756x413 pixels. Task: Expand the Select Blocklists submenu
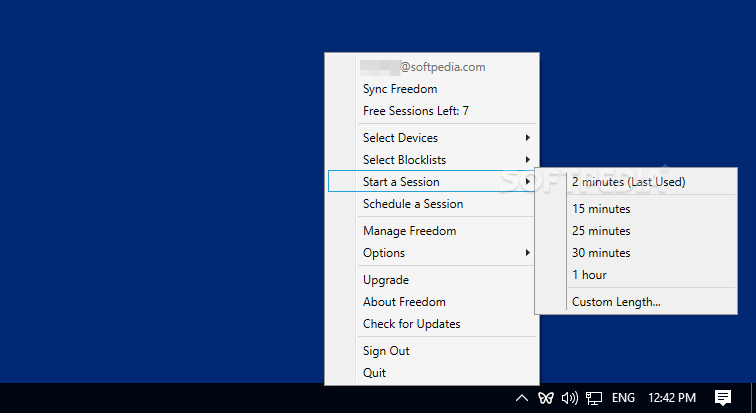(x=432, y=160)
